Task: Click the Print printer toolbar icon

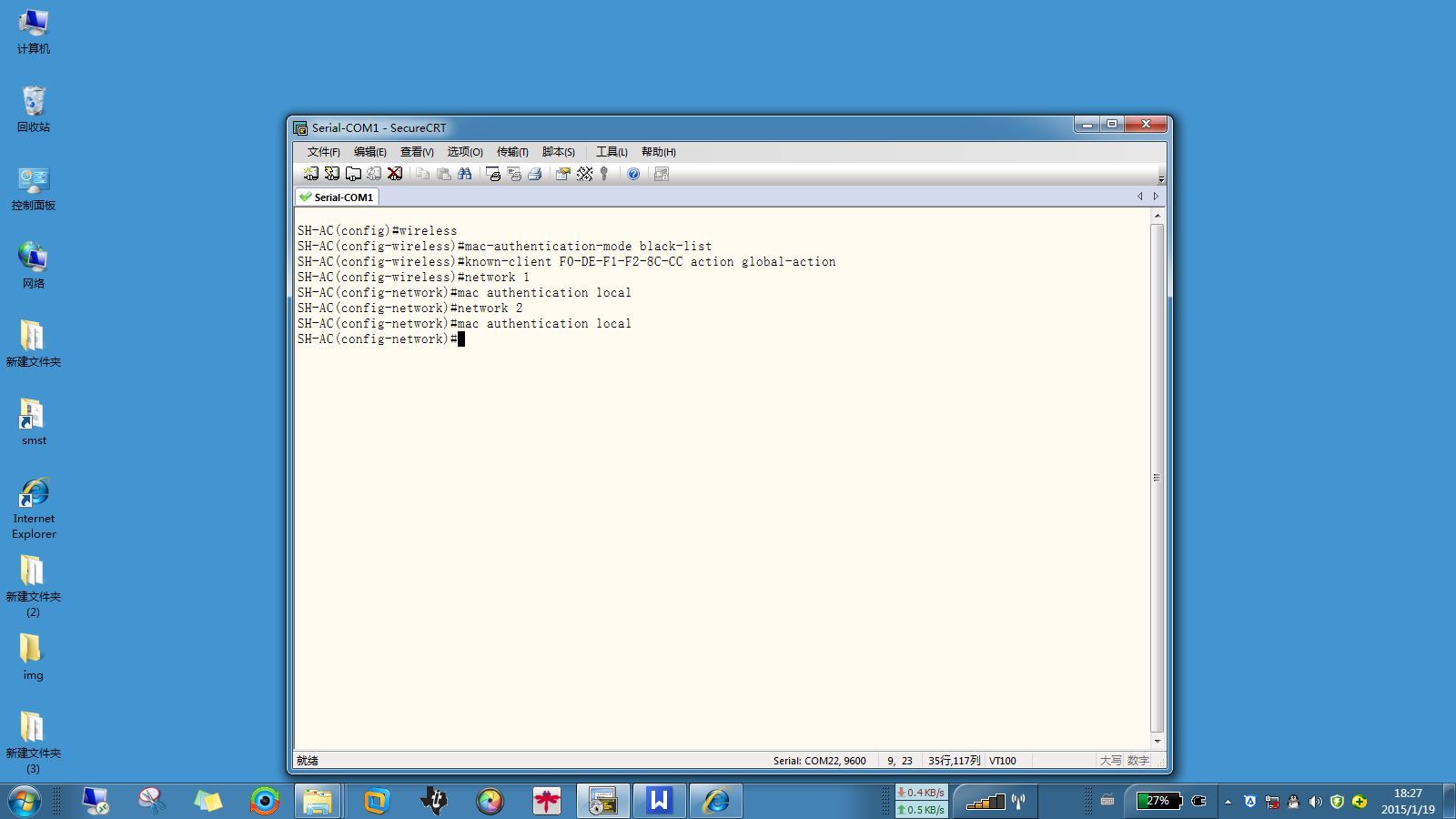Action: point(535,174)
